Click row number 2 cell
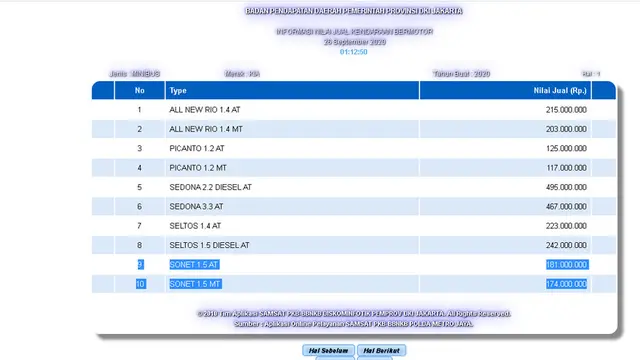This screenshot has width=640, height=360. click(x=140, y=129)
